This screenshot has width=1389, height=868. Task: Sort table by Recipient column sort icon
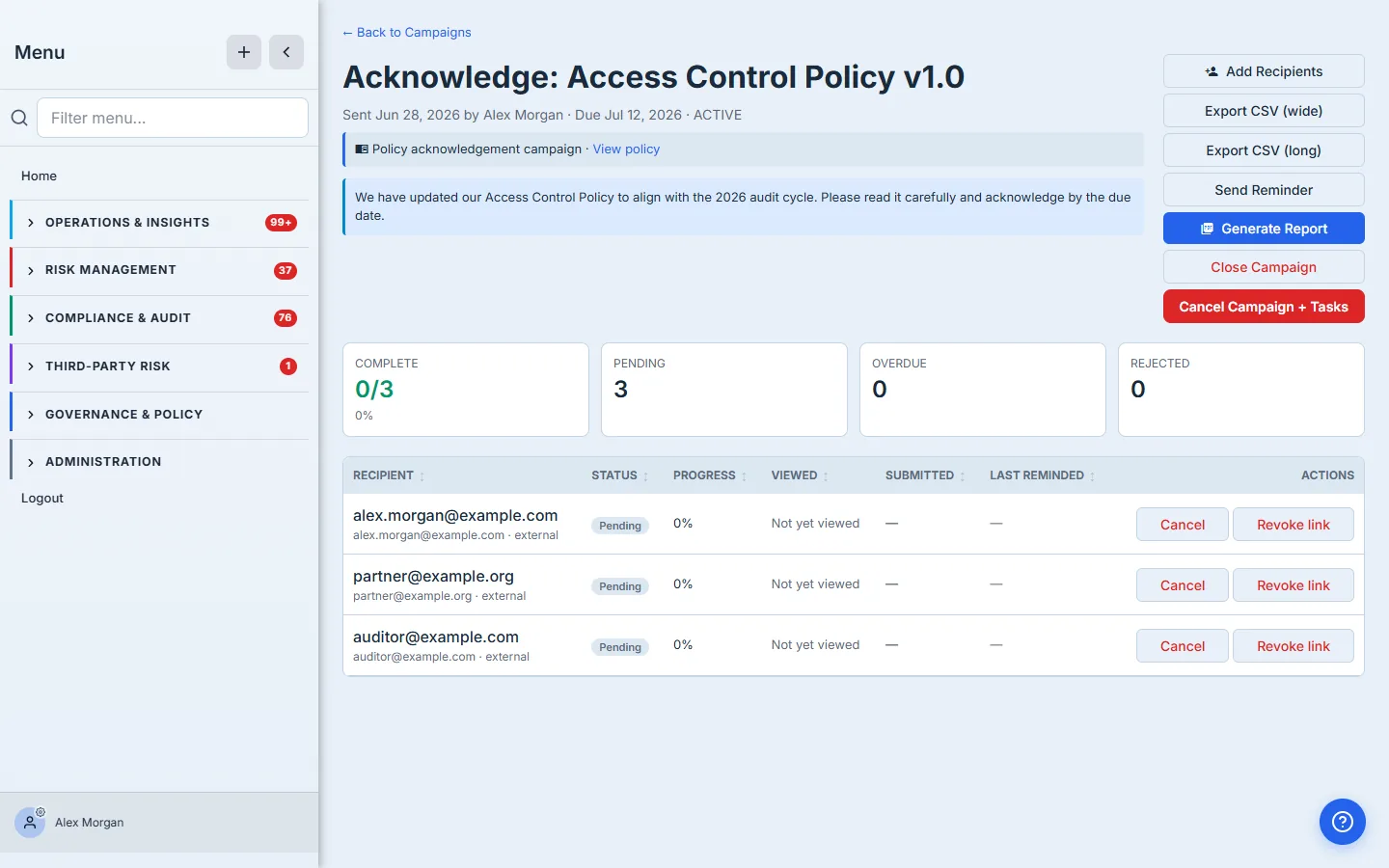[x=422, y=476]
